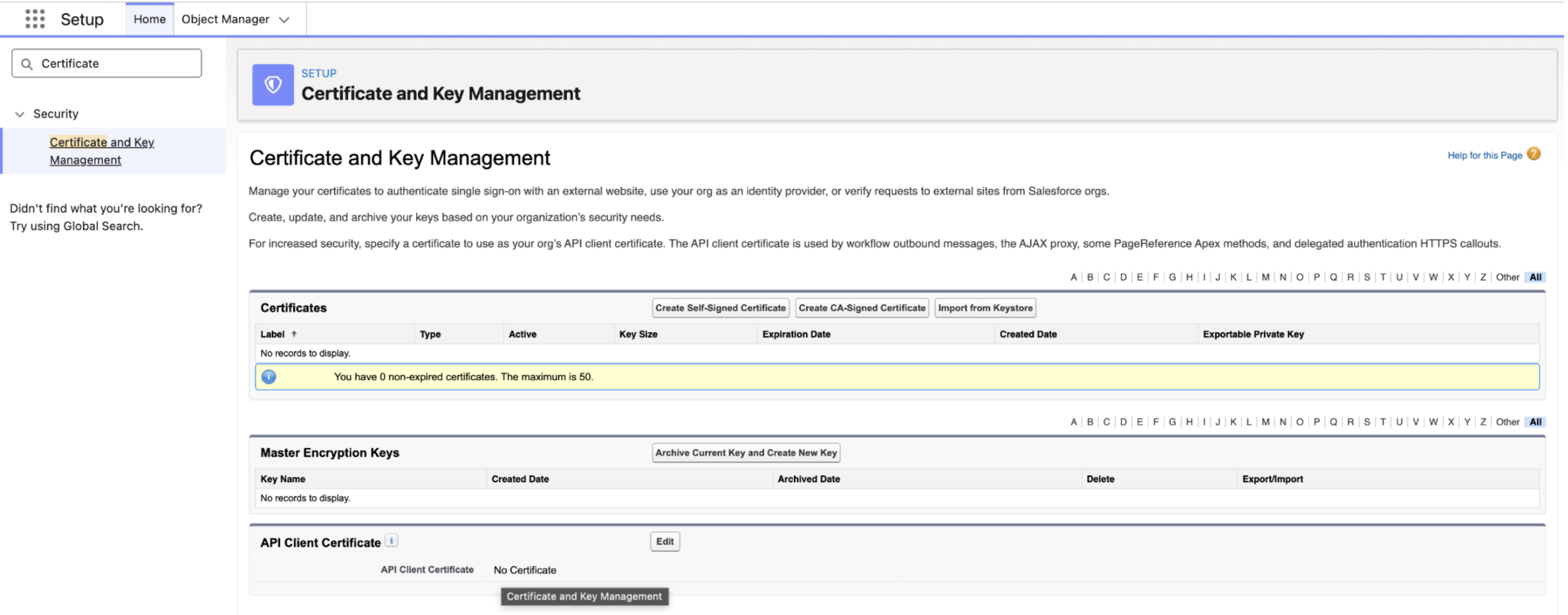Filter certificates by letter M
This screenshot has width=1568, height=615.
pyautogui.click(x=1265, y=277)
